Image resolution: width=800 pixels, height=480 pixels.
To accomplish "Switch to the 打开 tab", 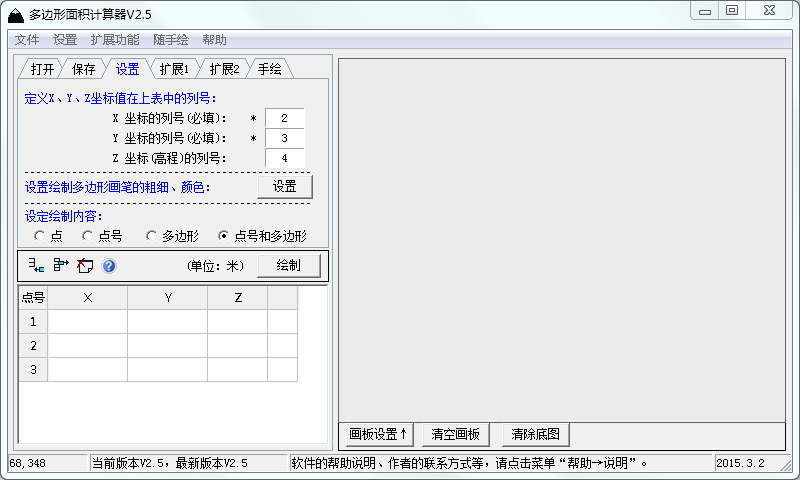I will [41, 69].
